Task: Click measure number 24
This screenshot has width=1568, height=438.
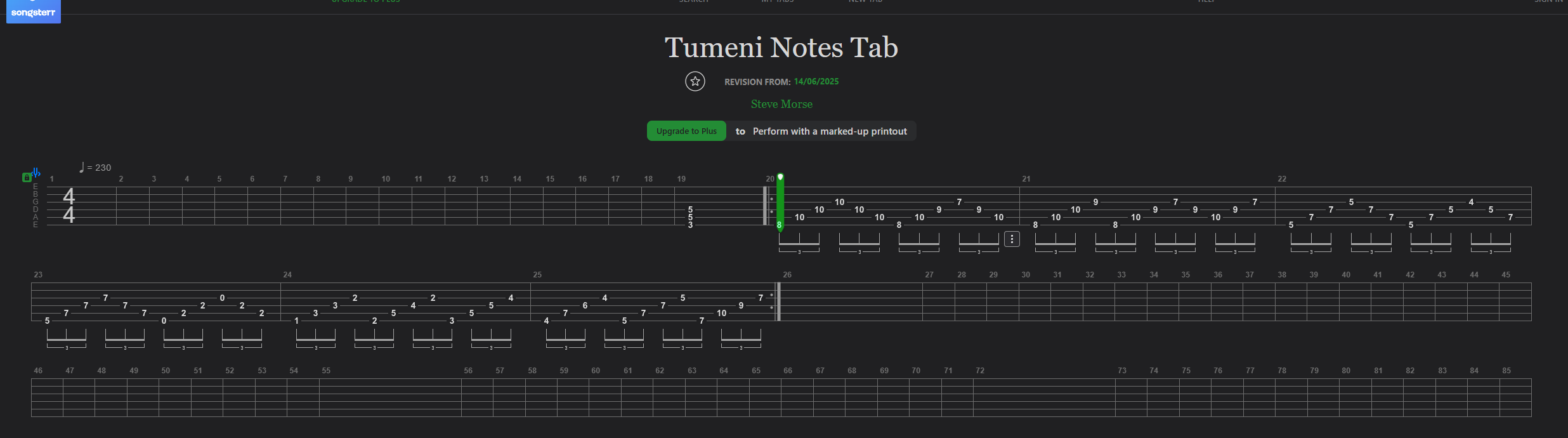Action: [287, 275]
